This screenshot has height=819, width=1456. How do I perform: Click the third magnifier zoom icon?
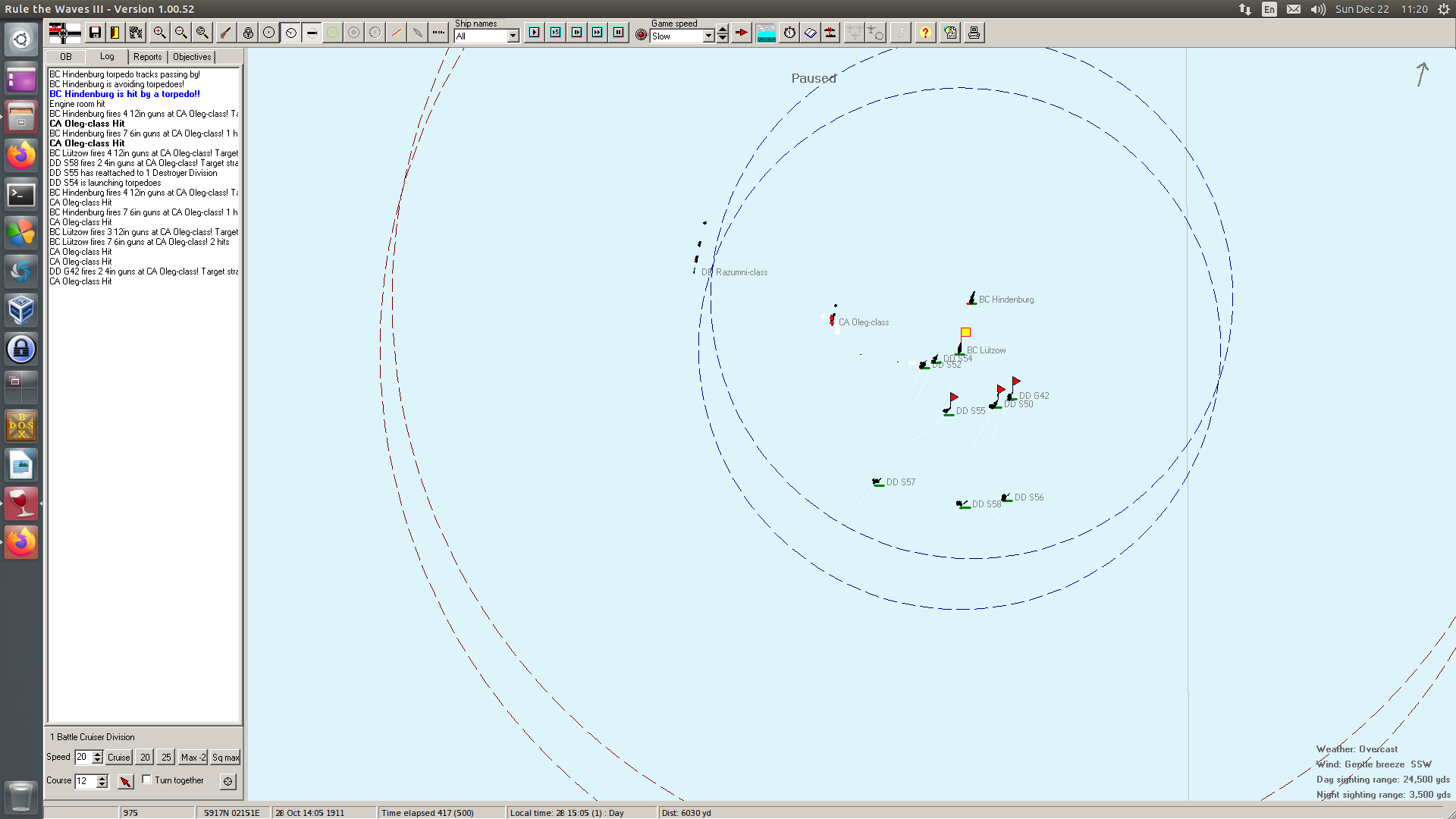tap(202, 33)
